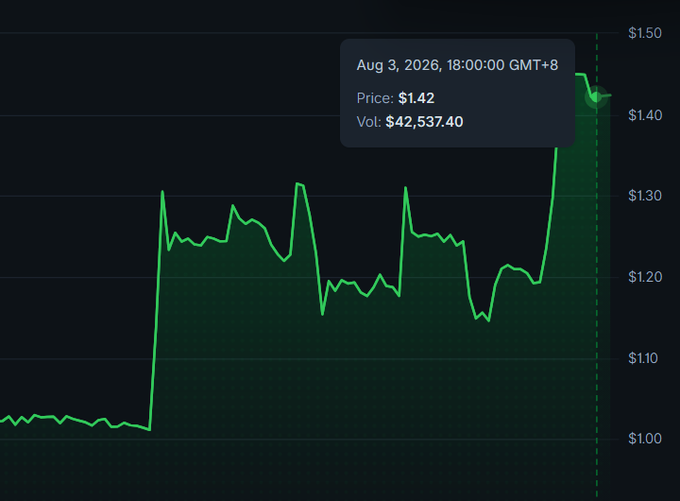680x501 pixels.
Task: Click the tooltip Vol value $42,537.40
Action: click(x=424, y=122)
